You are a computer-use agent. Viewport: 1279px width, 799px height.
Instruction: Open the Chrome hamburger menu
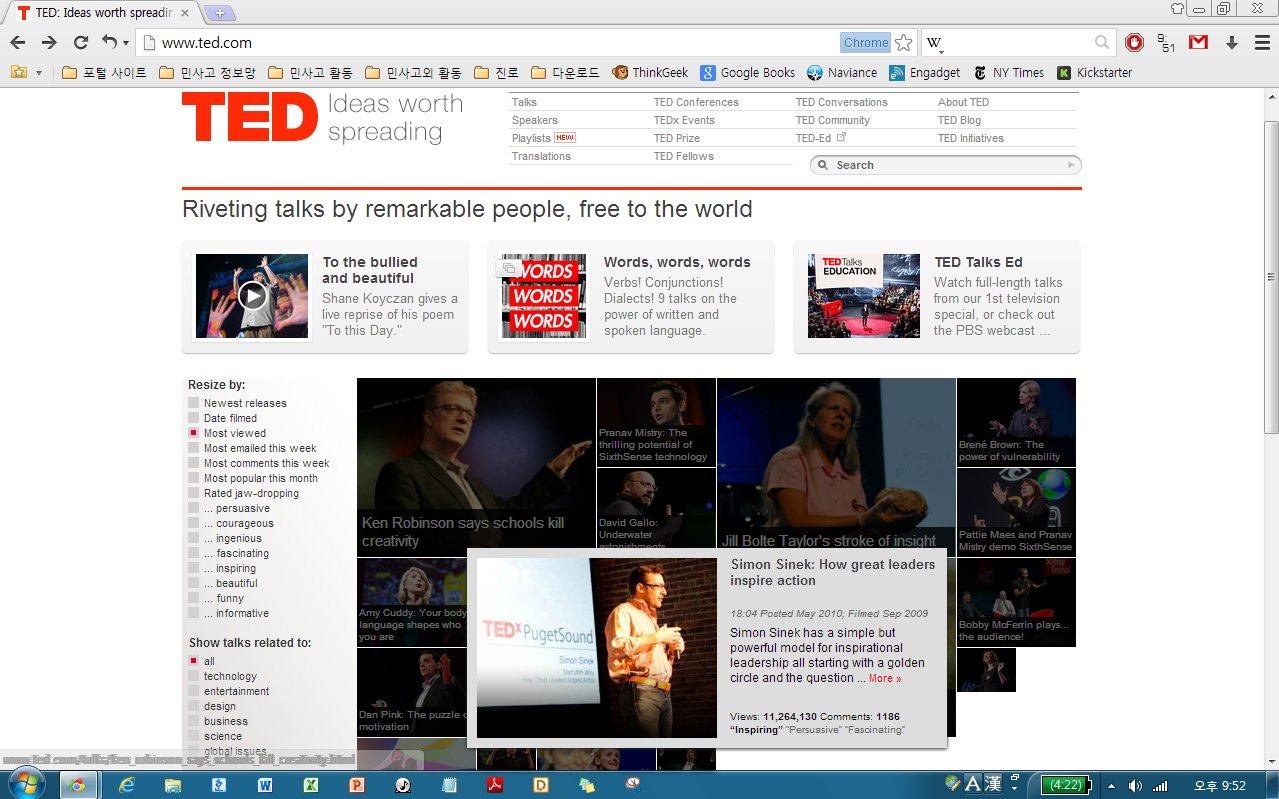(x=1261, y=43)
